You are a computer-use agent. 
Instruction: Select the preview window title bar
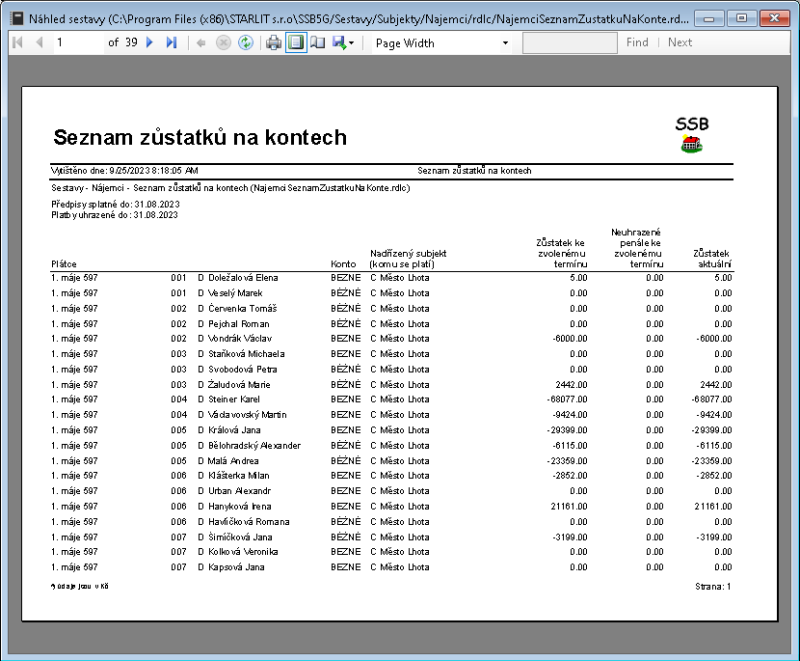coord(350,17)
